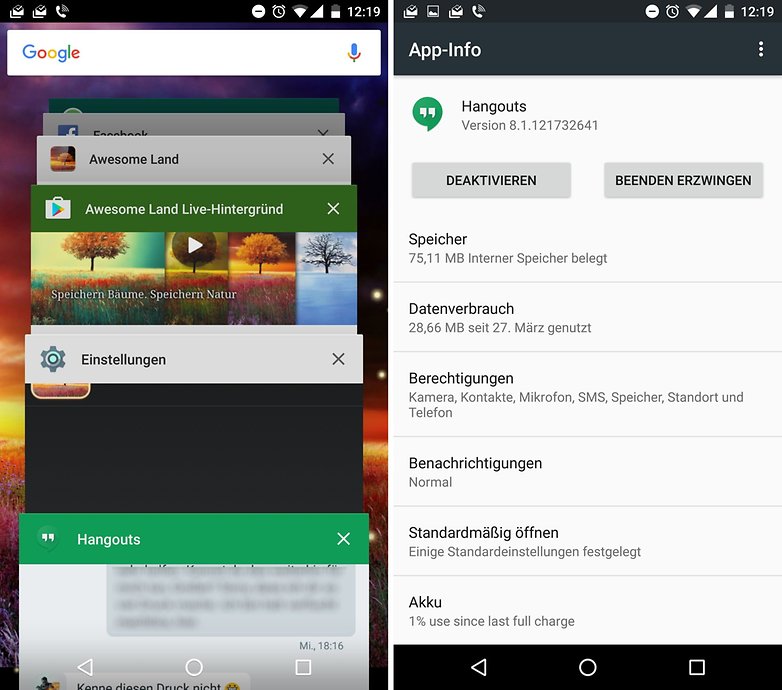Close the Hangouts recent app card
The image size is (782, 690).
[x=343, y=538]
